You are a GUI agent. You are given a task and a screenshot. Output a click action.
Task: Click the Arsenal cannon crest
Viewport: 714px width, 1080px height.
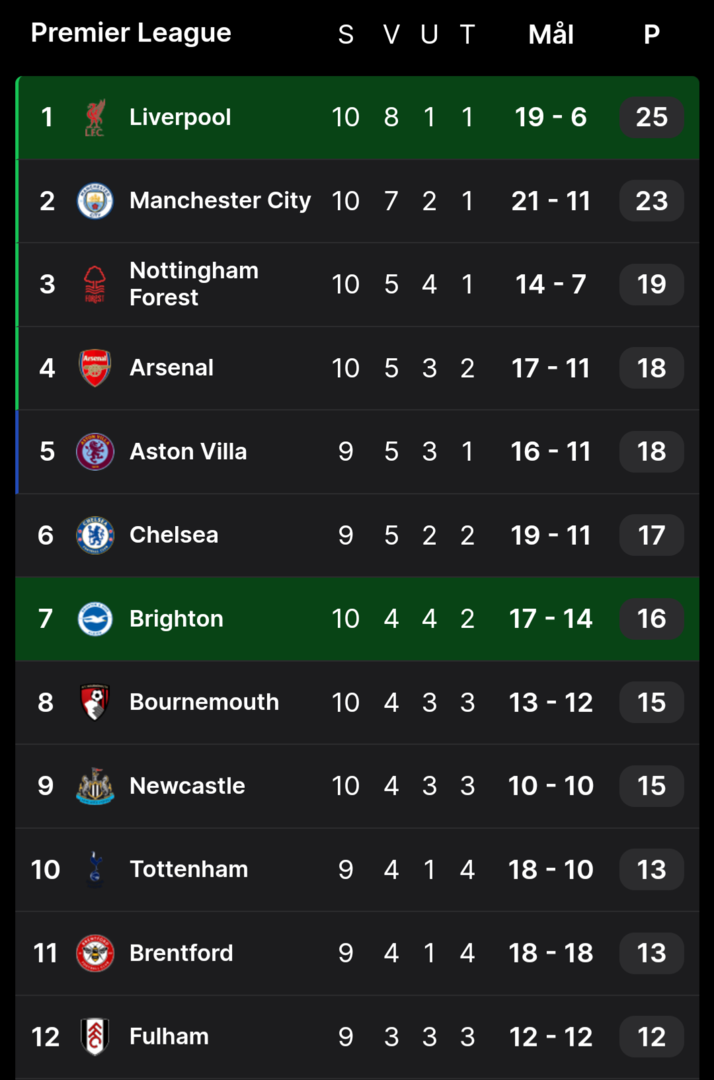95,368
